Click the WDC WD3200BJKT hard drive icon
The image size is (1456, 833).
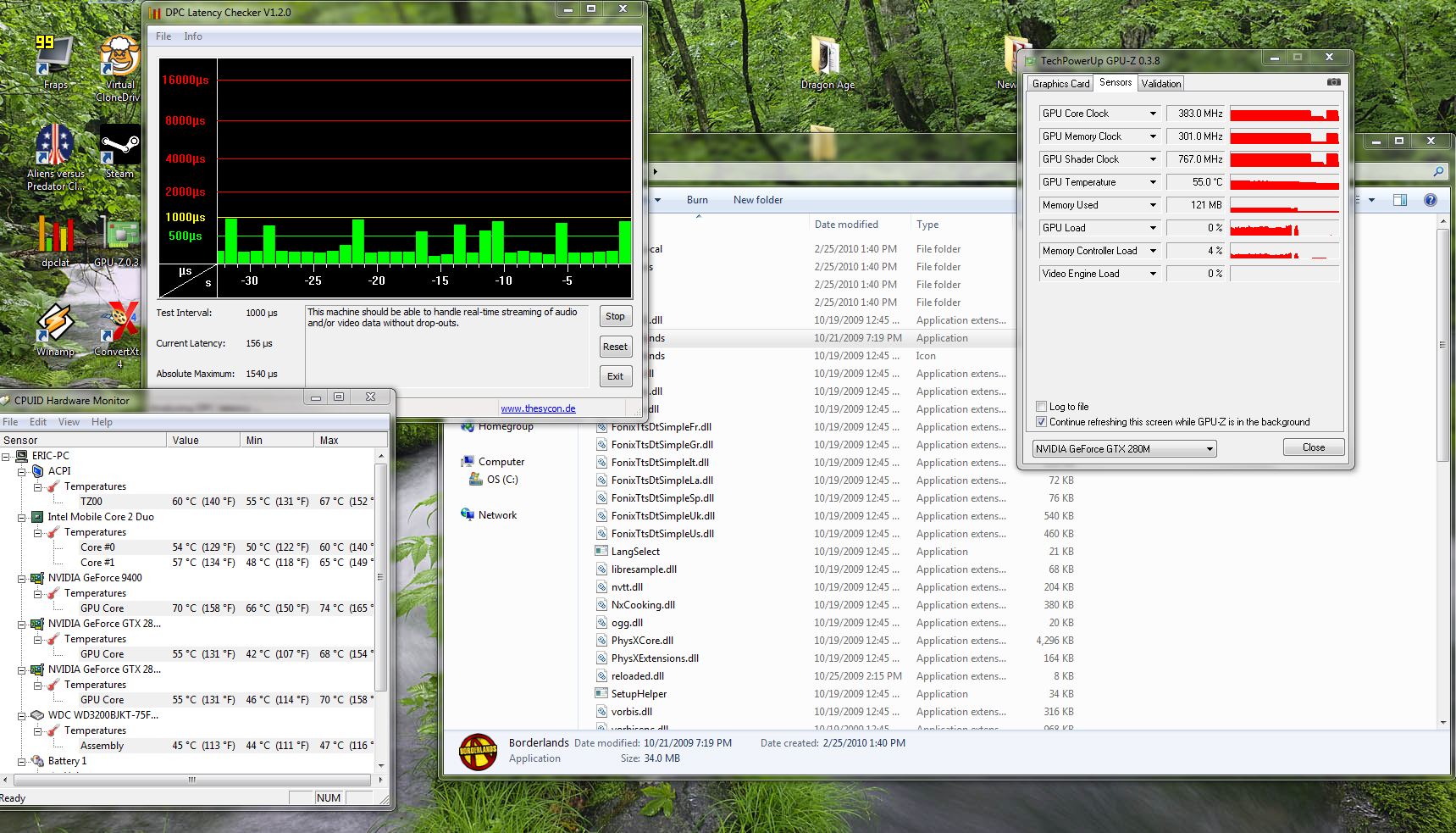pos(37,715)
